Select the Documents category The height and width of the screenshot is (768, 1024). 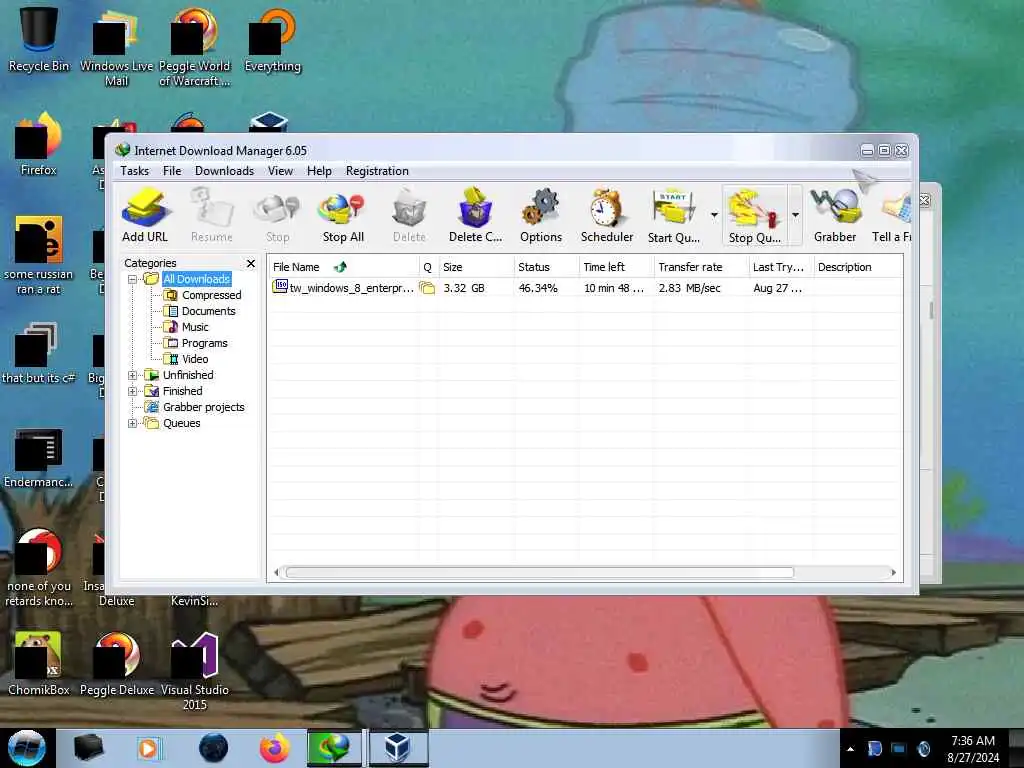(x=208, y=312)
